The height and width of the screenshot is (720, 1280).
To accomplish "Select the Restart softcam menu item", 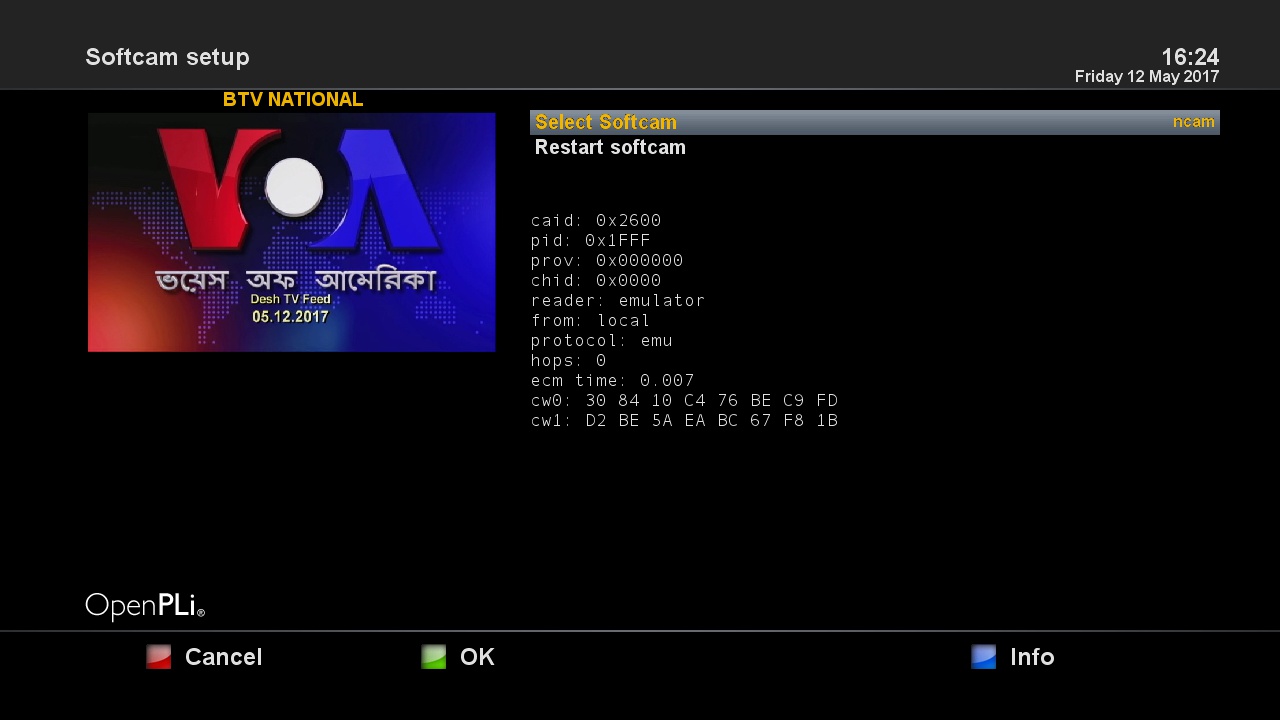I will coord(610,148).
